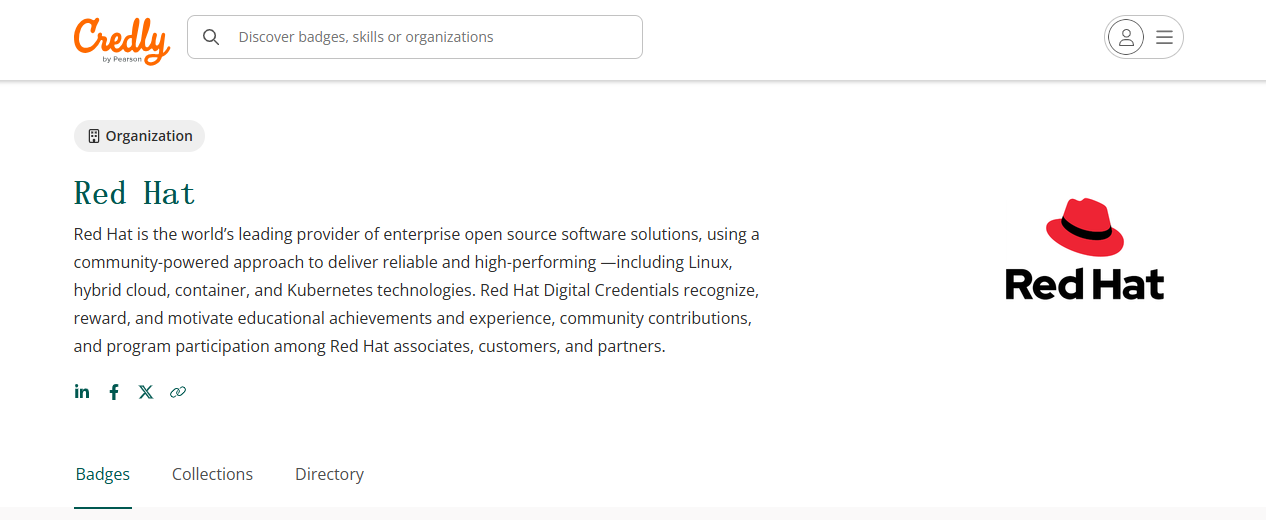Click the red fedora hat logo image
Viewport: 1266px width, 520px height.
[x=1085, y=227]
